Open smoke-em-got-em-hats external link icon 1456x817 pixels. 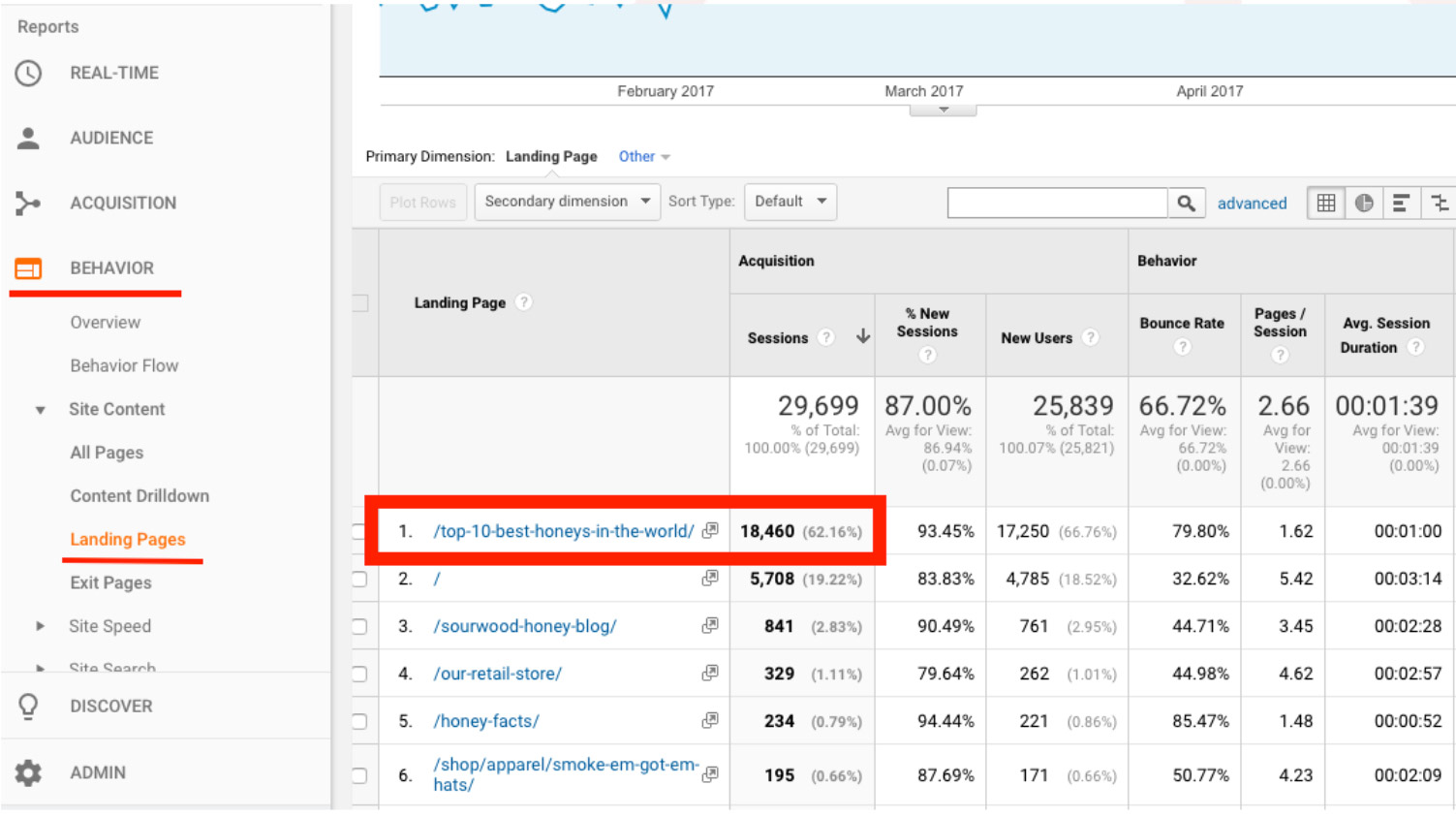pos(710,774)
